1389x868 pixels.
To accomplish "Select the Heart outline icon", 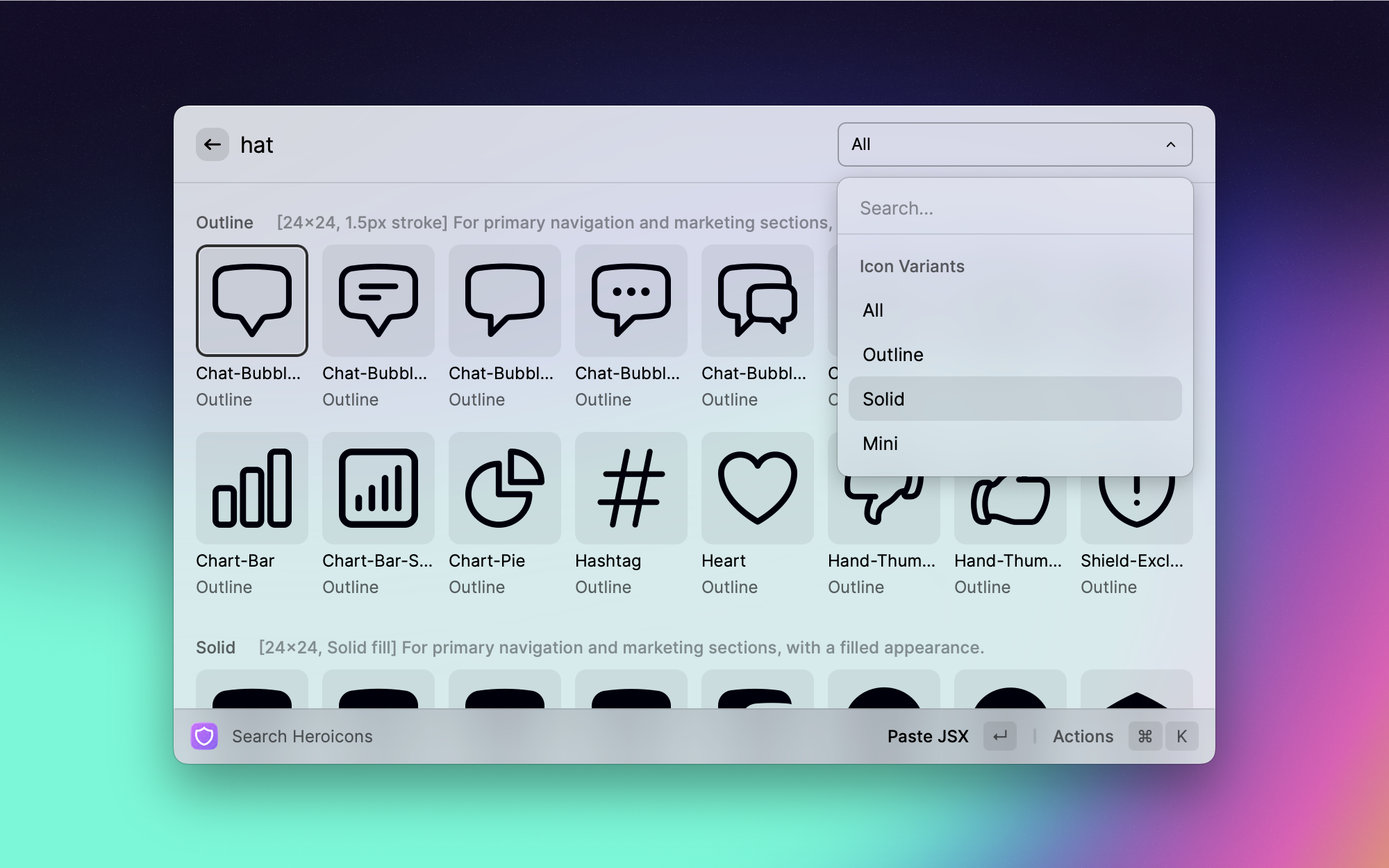I will point(758,488).
